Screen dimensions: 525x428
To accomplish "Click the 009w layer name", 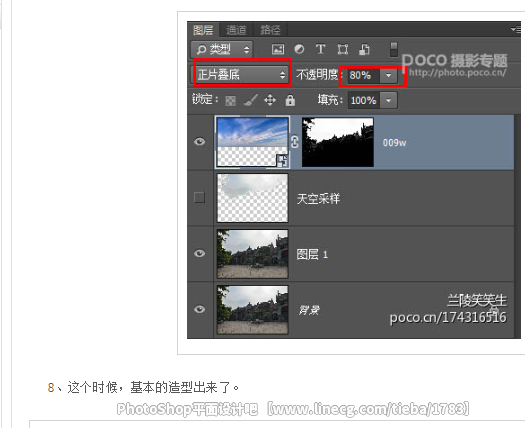I will coord(394,143).
